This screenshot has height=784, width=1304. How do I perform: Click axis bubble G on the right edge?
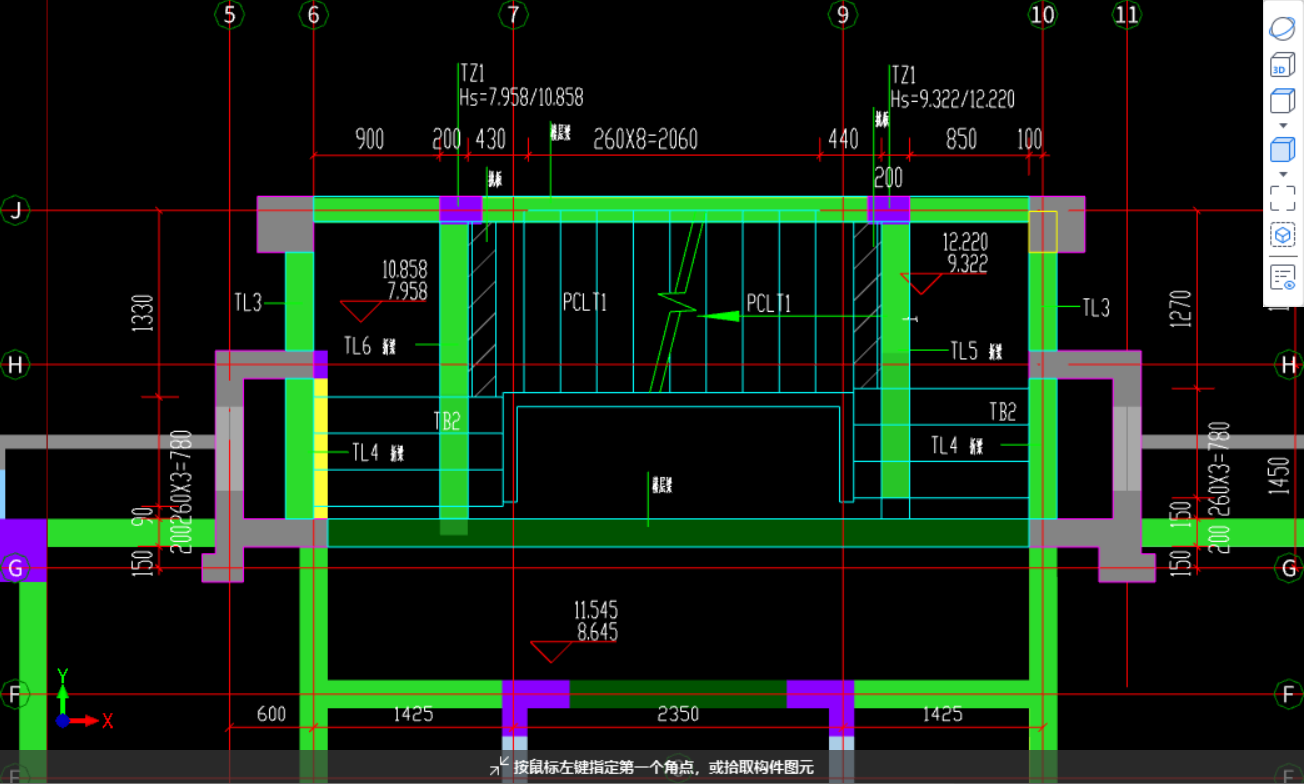click(1289, 569)
